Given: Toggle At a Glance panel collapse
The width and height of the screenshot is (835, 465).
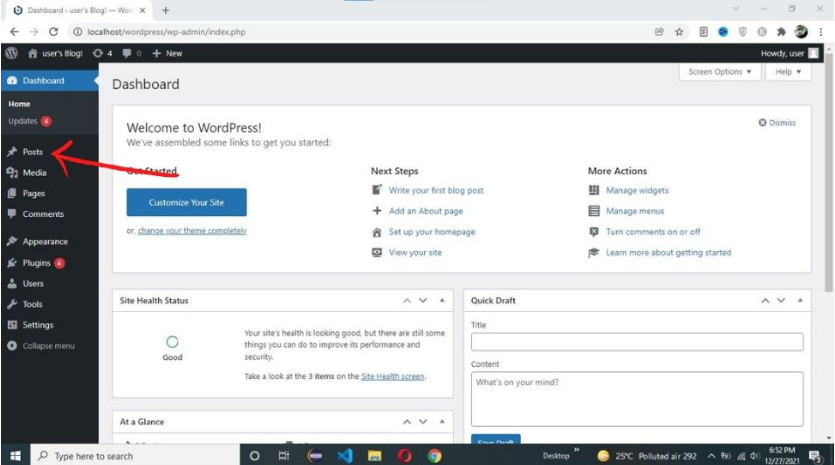Looking at the screenshot, I should 442,421.
